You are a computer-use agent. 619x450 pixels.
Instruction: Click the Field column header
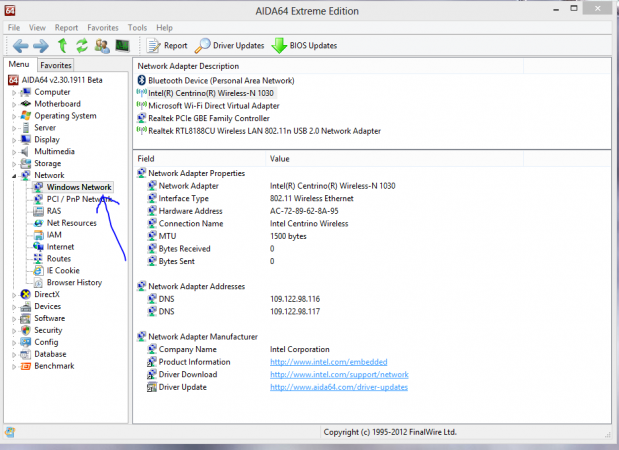199,159
